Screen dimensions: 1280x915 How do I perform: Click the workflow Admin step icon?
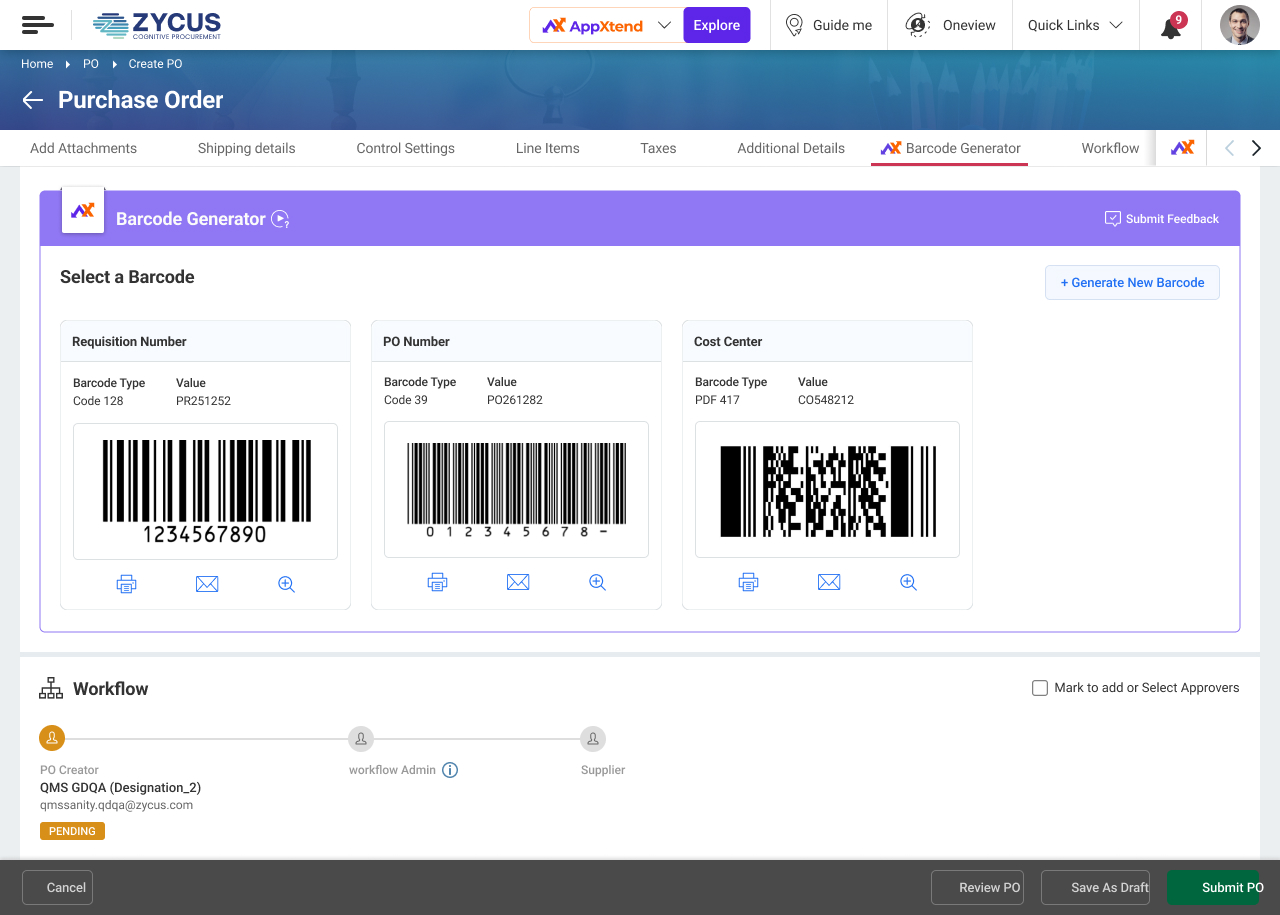coord(361,739)
